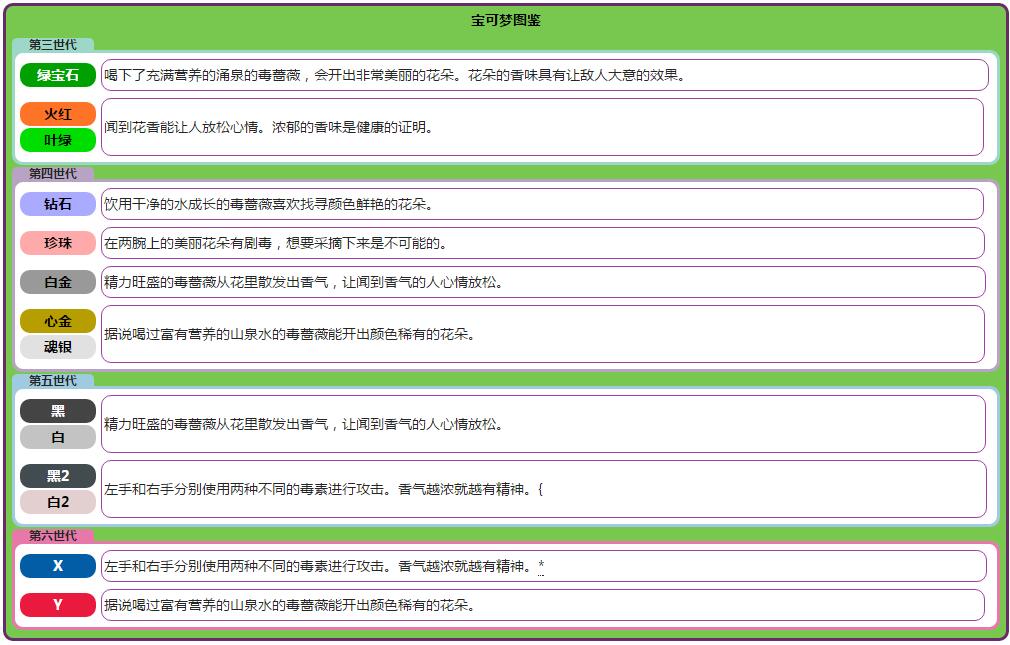Click the 白金 version badge

click(58, 282)
